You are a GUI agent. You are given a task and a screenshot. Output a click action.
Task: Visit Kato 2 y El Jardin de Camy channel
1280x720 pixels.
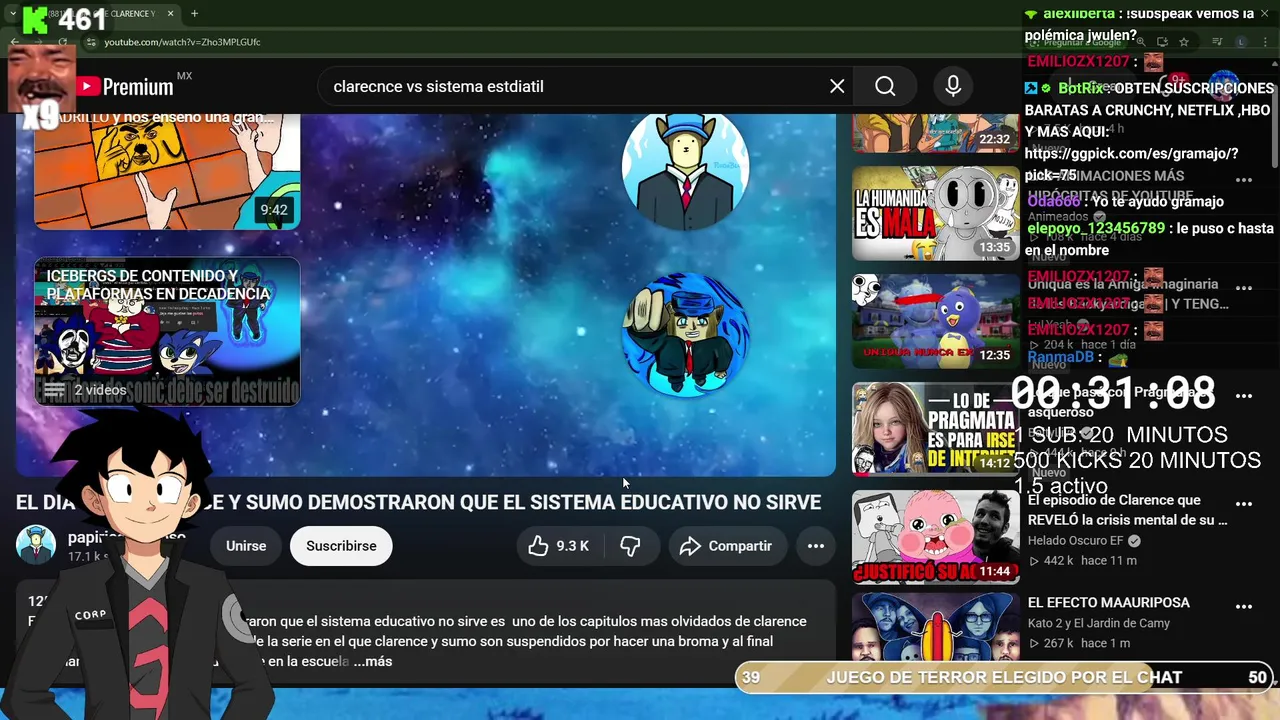point(1099,623)
